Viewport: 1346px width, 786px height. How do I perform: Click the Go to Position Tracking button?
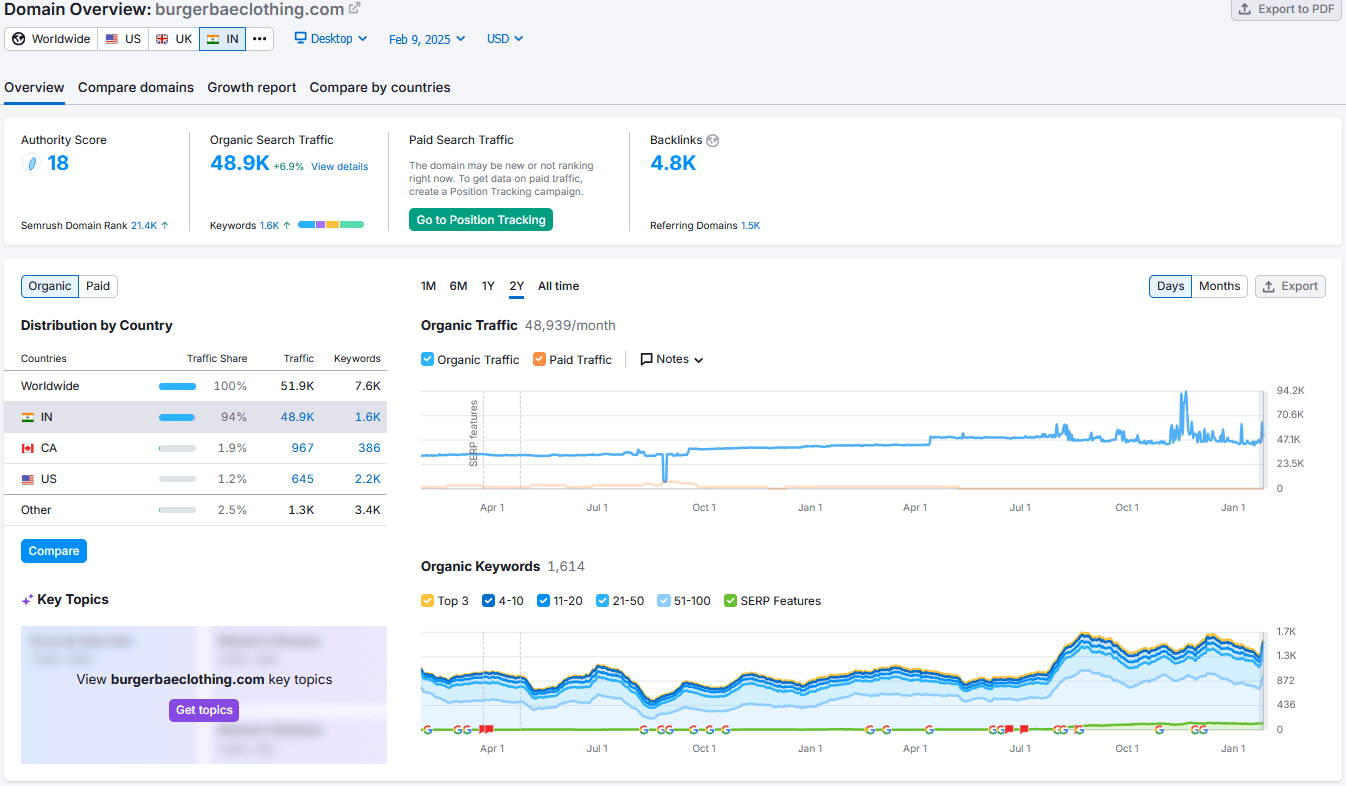(481, 220)
